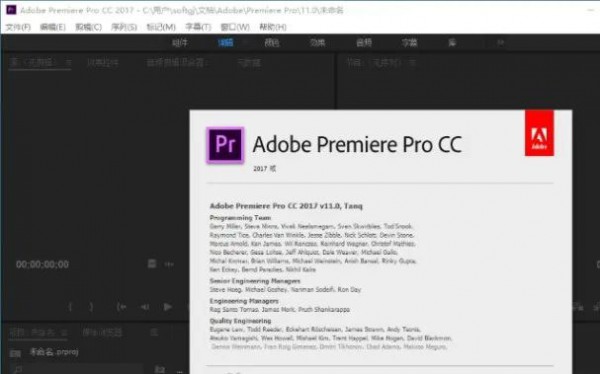Click the Step Back one frame button
The width and height of the screenshot is (600, 374).
[x=145, y=307]
